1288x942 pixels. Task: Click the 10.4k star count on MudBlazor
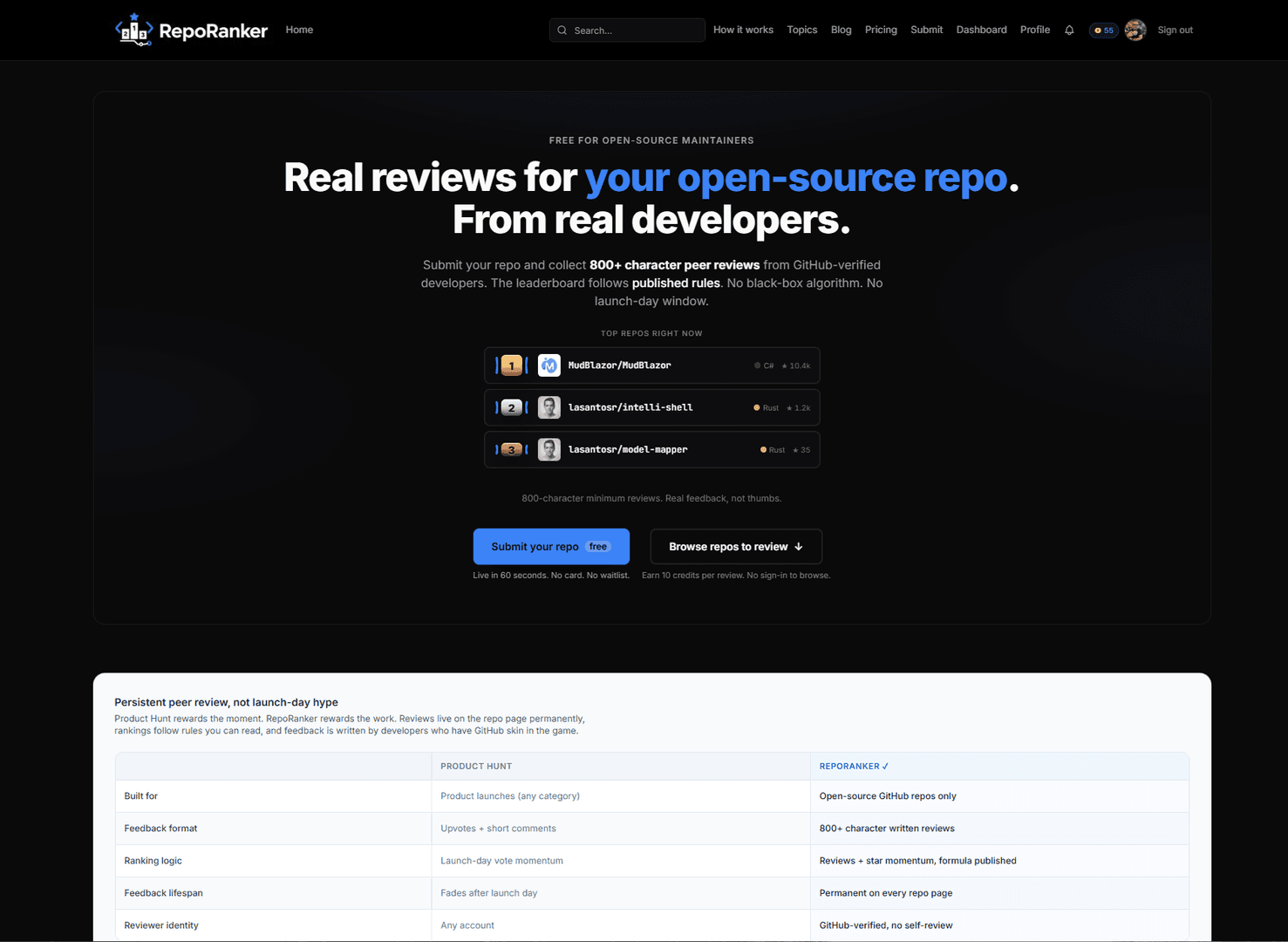click(796, 366)
